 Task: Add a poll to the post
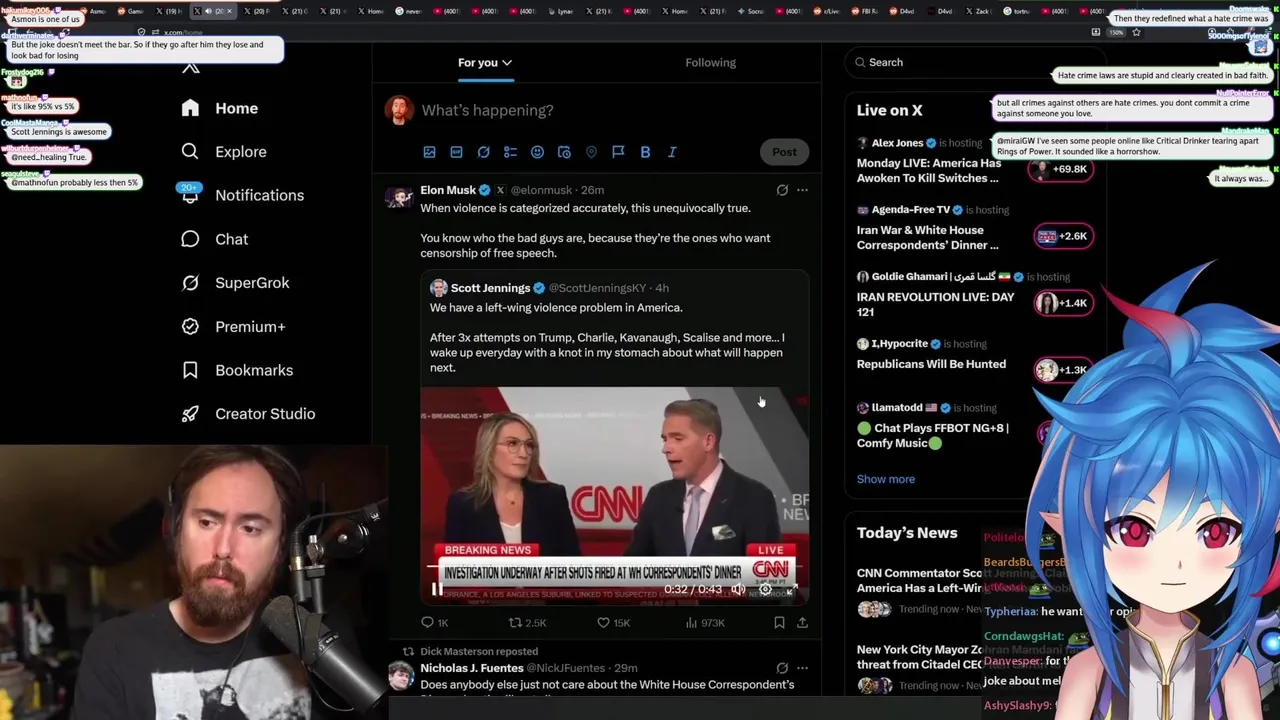[510, 152]
